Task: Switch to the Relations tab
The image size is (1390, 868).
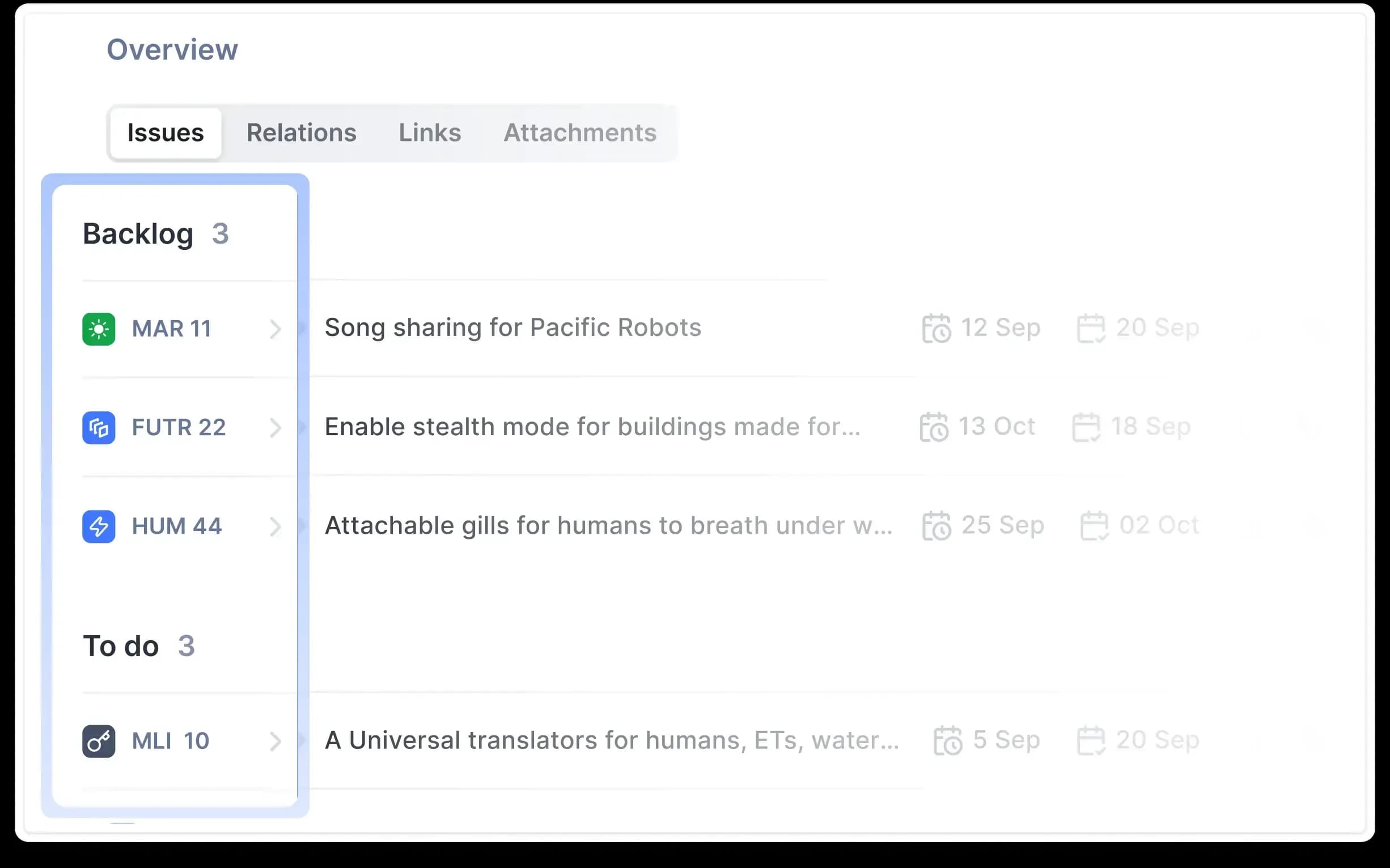Action: (301, 133)
